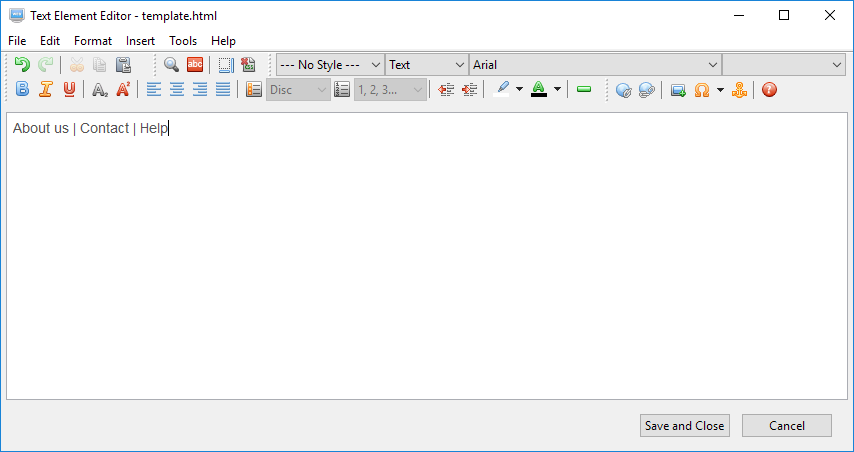854x452 pixels.
Task: Toggle Underline formatting
Action: (x=69, y=90)
